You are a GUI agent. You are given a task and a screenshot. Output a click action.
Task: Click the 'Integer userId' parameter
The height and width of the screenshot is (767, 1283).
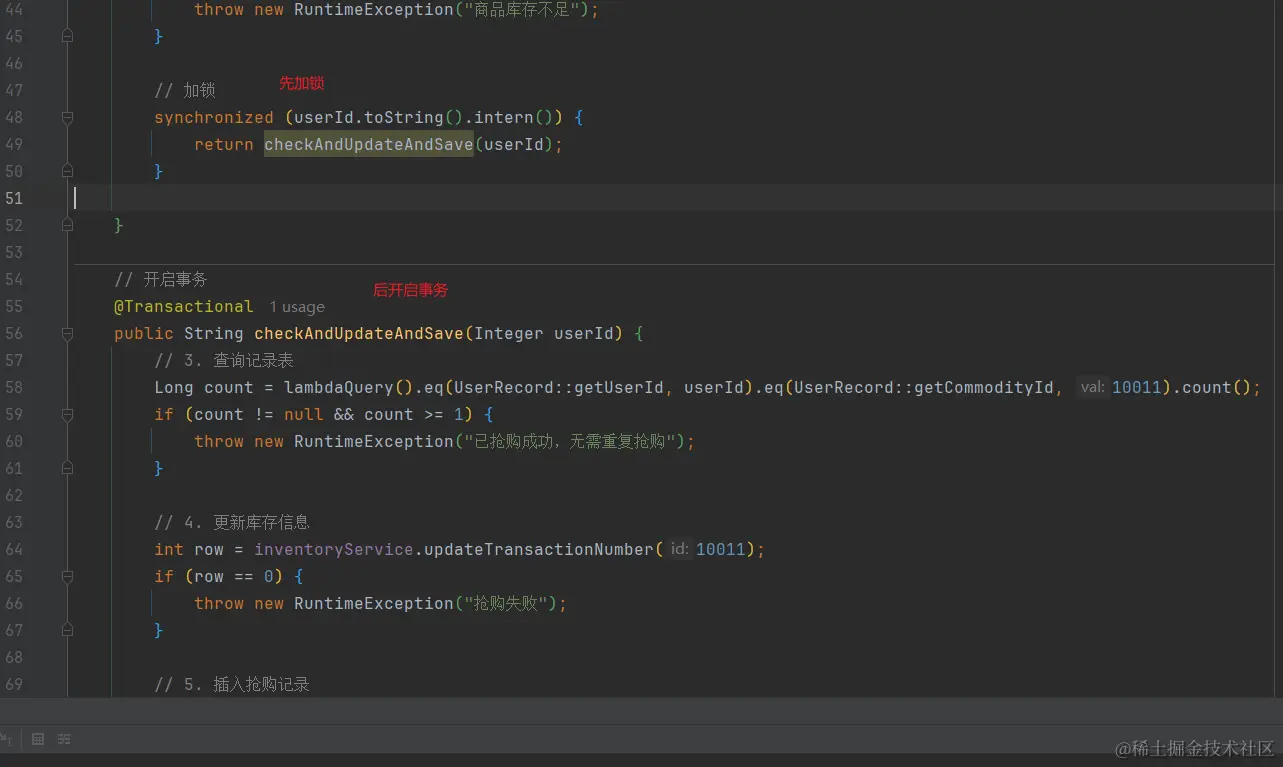click(x=544, y=333)
